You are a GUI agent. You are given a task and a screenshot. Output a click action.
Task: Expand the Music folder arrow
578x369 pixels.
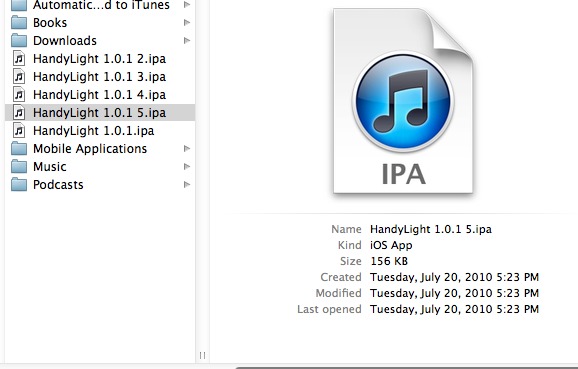(187, 167)
